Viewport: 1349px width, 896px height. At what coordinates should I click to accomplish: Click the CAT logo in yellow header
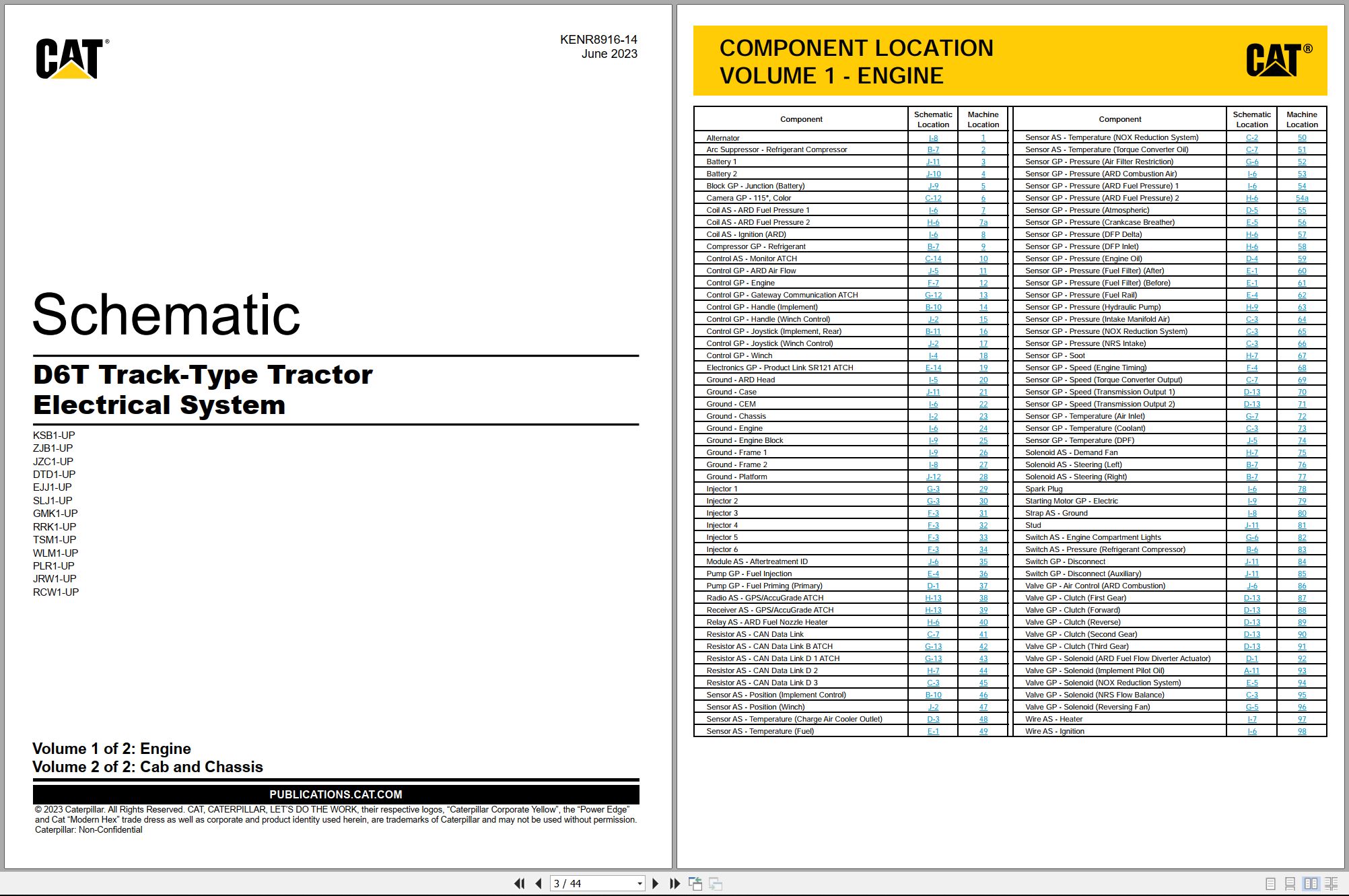coord(1278,59)
